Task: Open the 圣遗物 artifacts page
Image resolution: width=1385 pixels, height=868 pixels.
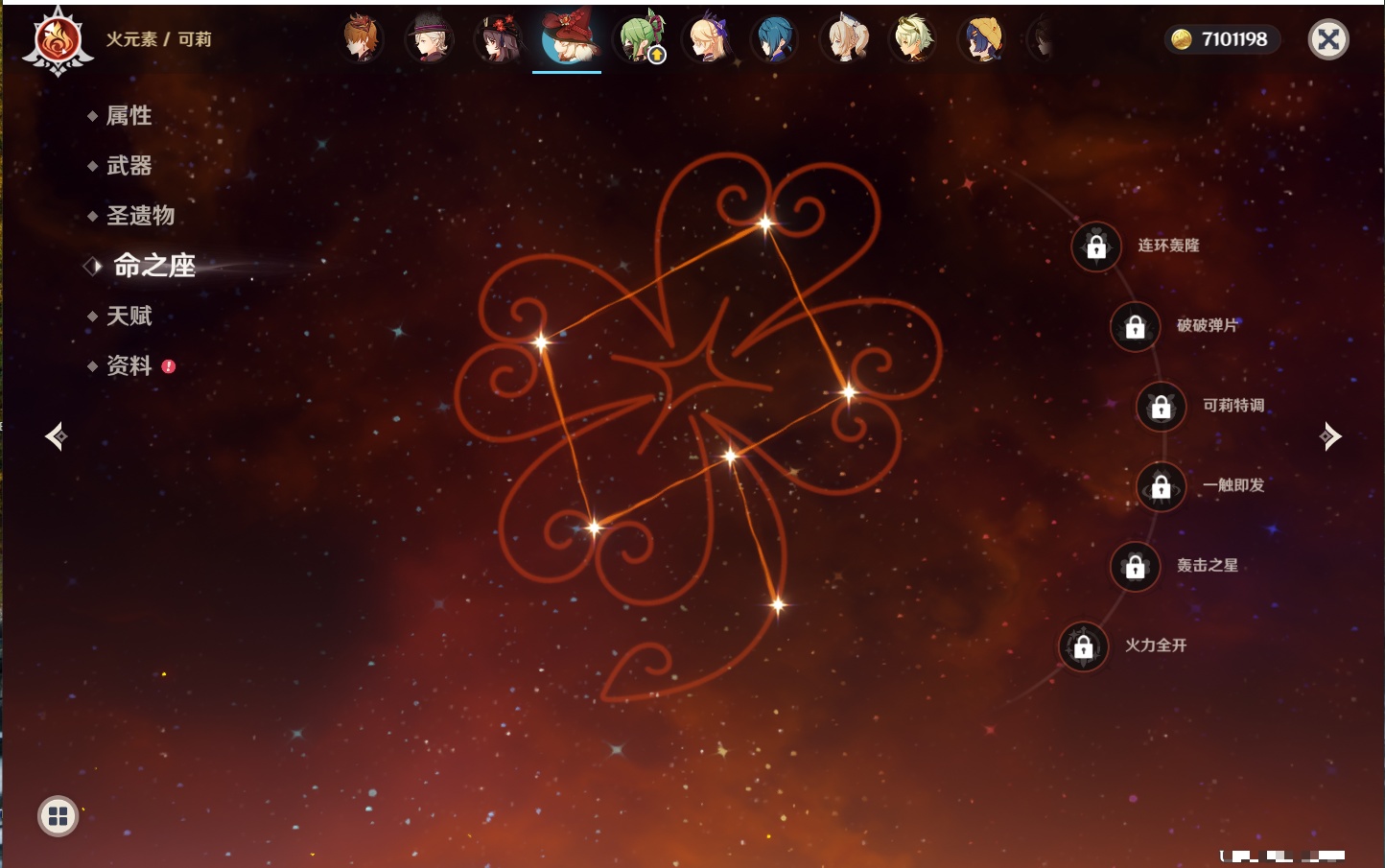Action: [140, 216]
